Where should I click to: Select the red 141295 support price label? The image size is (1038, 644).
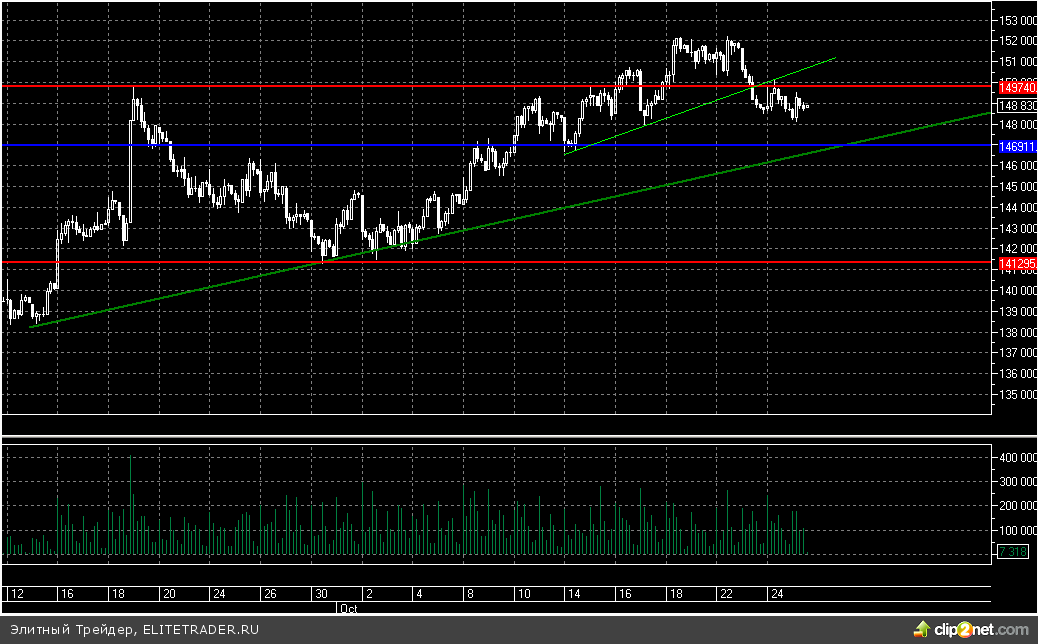tap(1017, 263)
